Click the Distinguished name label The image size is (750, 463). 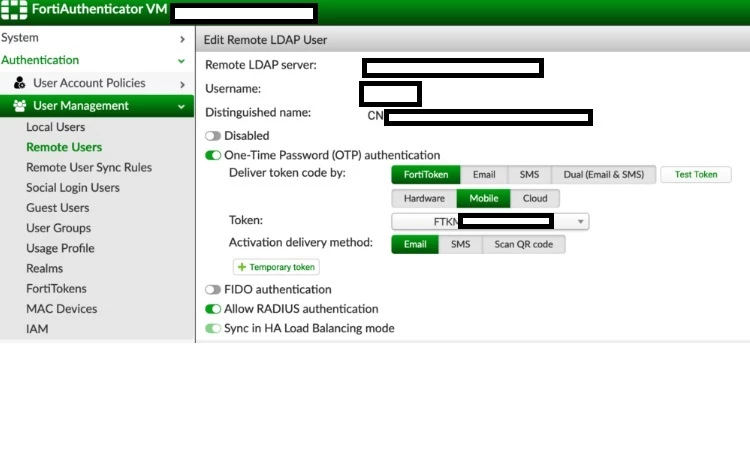pyautogui.click(x=258, y=112)
